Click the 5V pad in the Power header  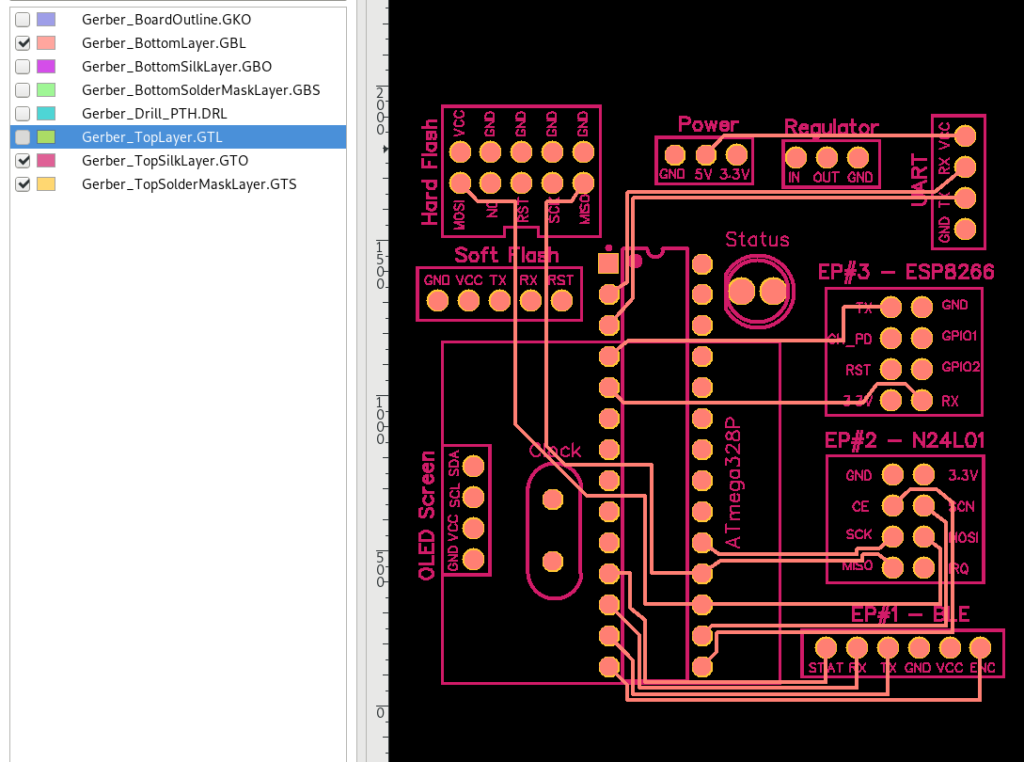705,155
